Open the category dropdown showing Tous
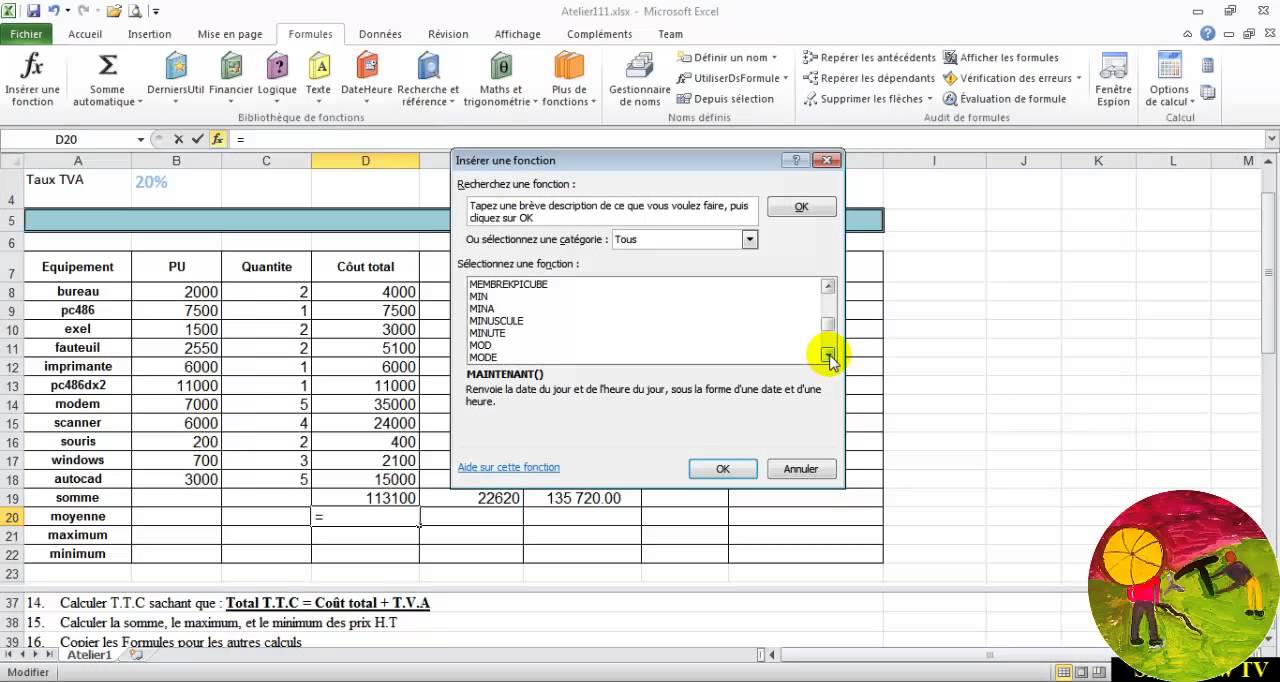 coord(749,239)
